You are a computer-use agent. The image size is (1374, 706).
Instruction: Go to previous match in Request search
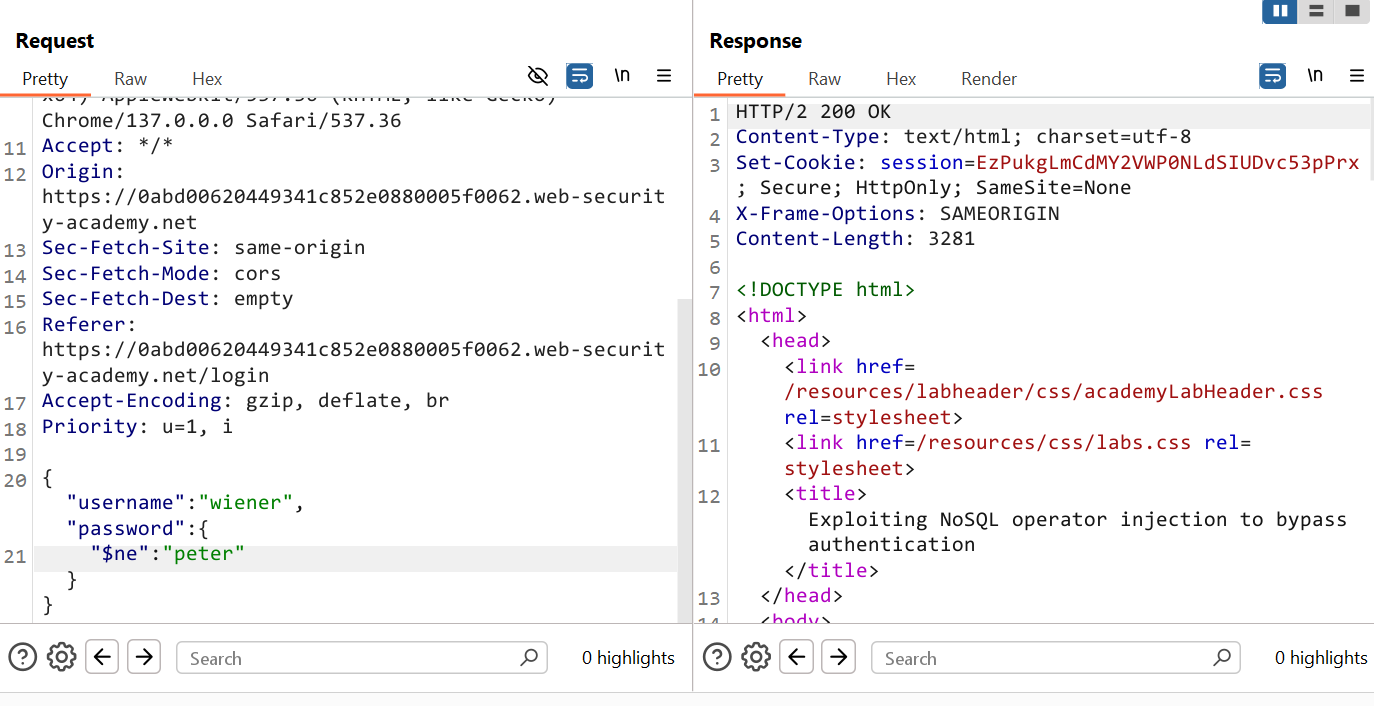(102, 657)
